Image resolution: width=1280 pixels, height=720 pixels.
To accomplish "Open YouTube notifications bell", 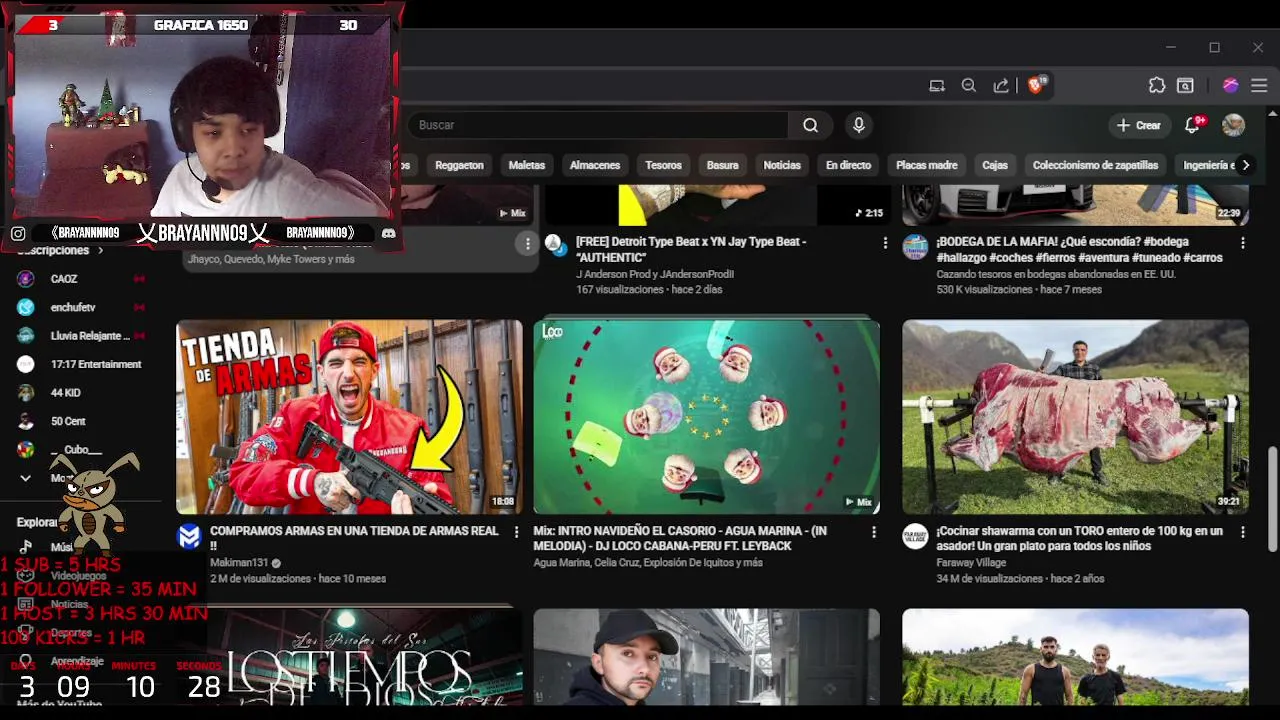I will [1192, 125].
